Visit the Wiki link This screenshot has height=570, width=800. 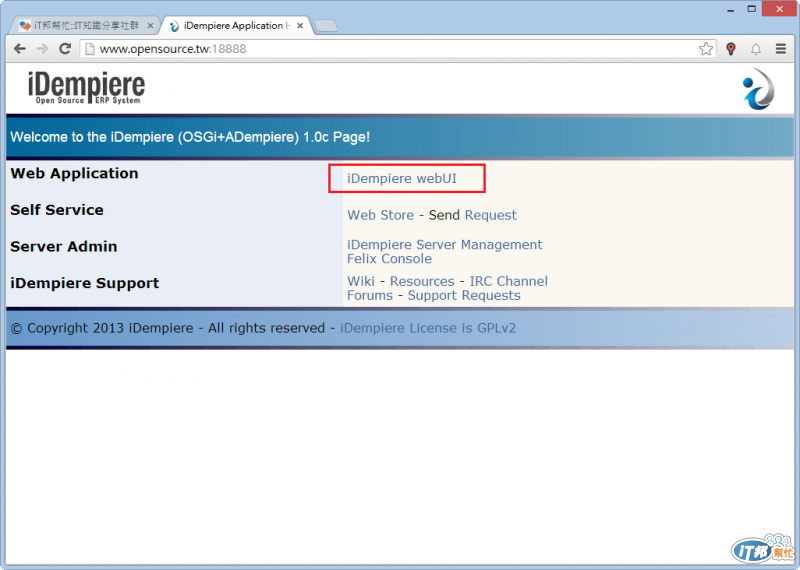(361, 281)
